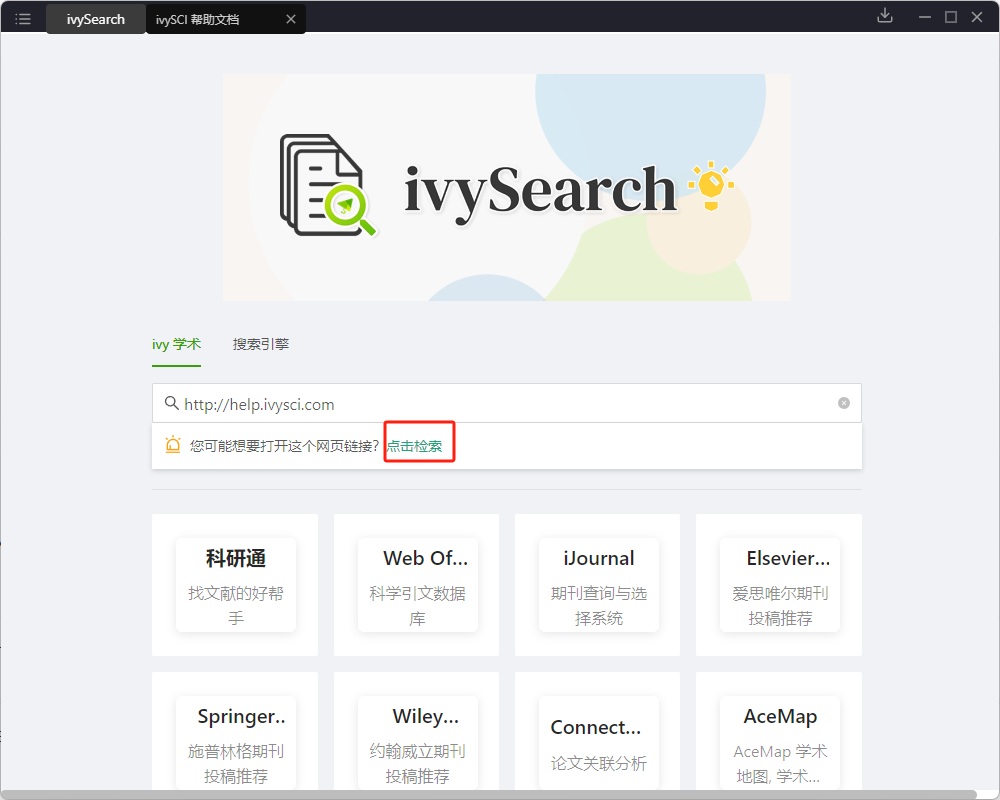Open the downloads icon in title bar
Viewport: 1000px width, 800px height.
pos(885,16)
